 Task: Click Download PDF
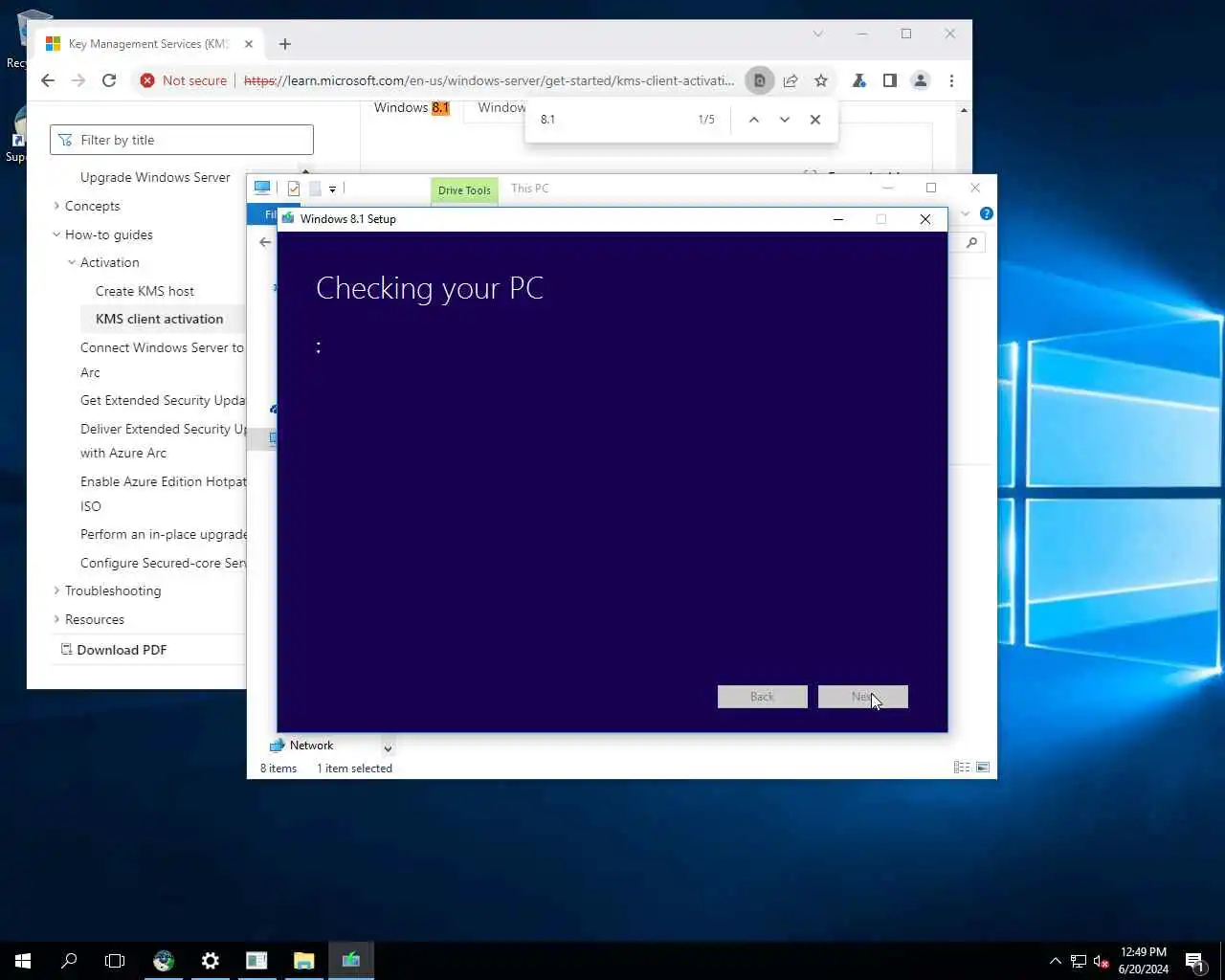tap(113, 650)
